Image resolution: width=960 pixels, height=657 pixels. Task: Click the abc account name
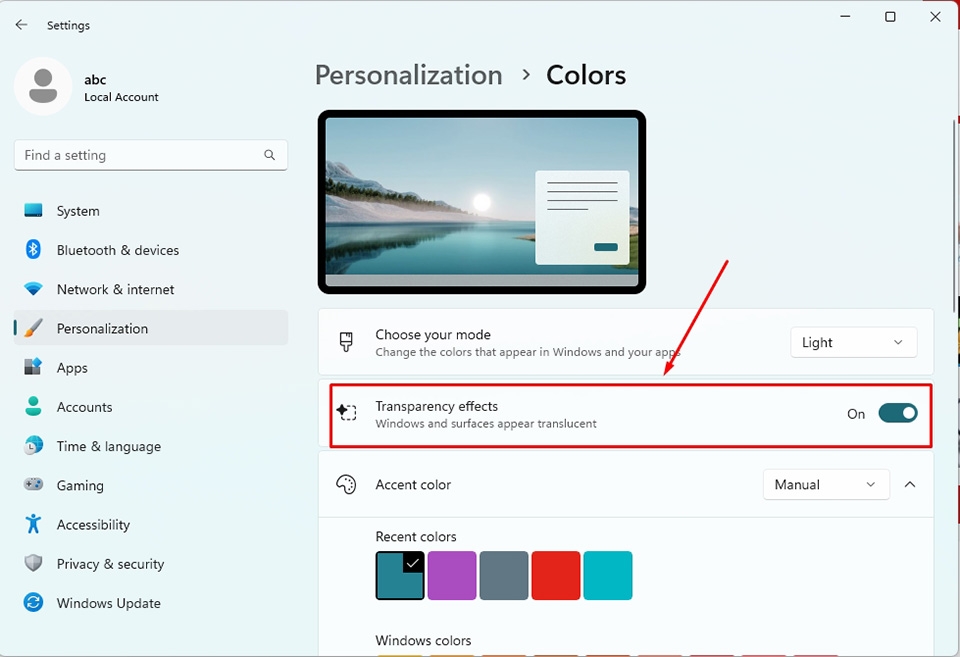[95, 80]
